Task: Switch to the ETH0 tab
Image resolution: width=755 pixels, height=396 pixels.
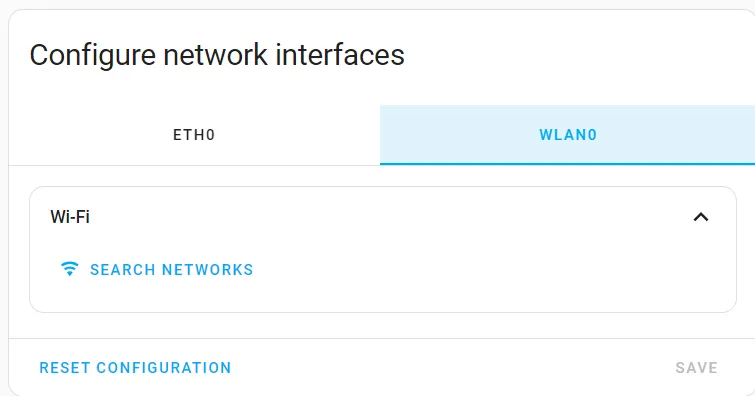Action: click(x=194, y=135)
